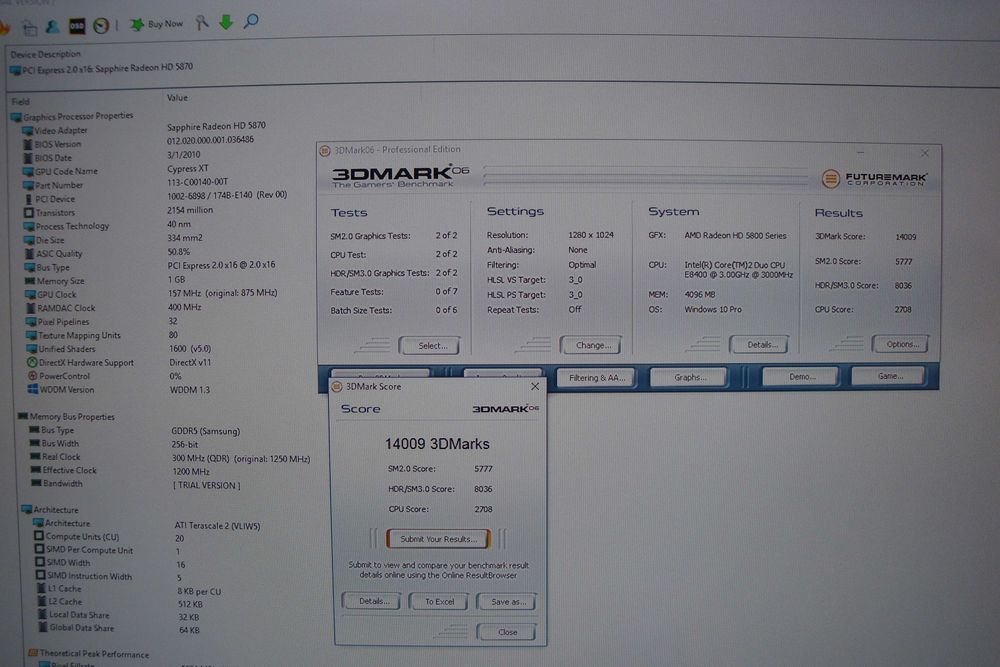Click the Theoretical Peak Performance group icon

(x=33, y=653)
